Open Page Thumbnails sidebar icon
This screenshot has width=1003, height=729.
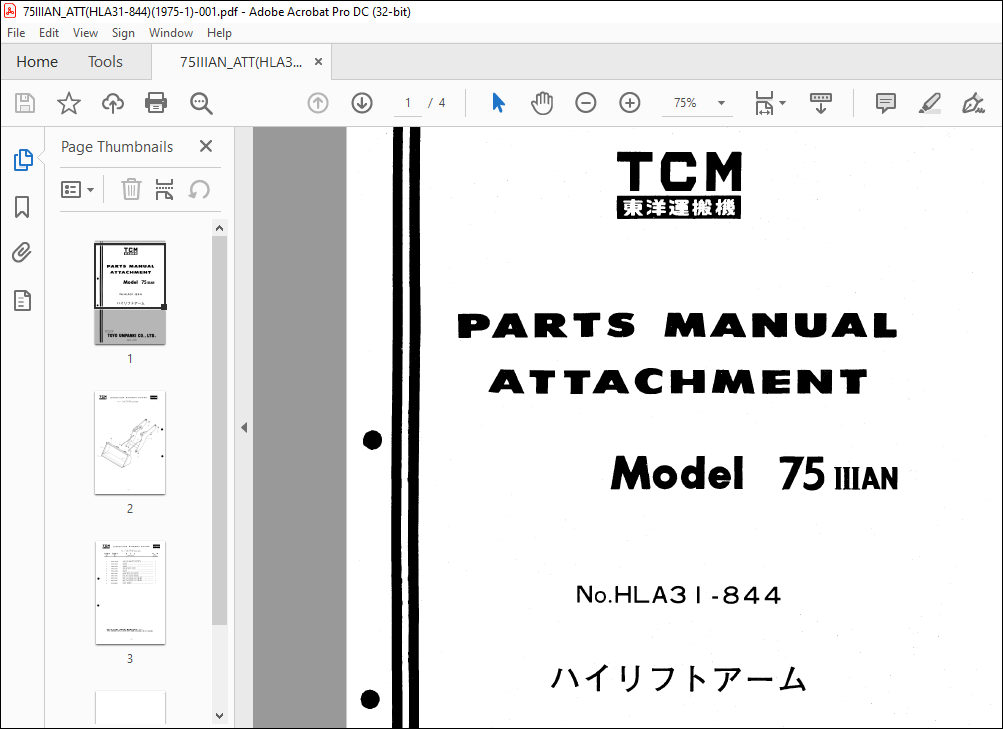click(x=23, y=160)
